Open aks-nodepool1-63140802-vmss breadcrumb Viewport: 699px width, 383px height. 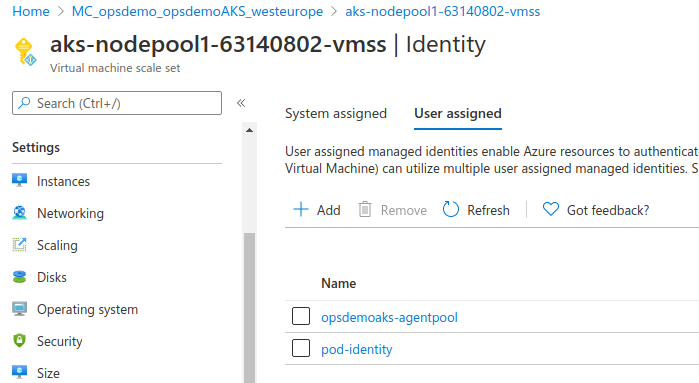coord(443,11)
